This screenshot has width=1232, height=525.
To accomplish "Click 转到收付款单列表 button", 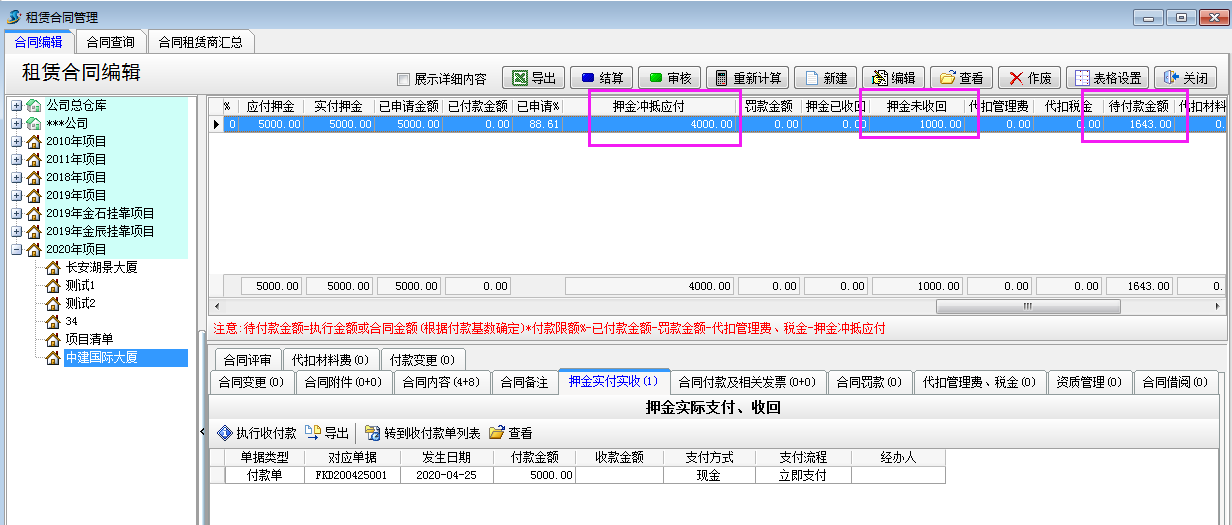I will tap(422, 433).
